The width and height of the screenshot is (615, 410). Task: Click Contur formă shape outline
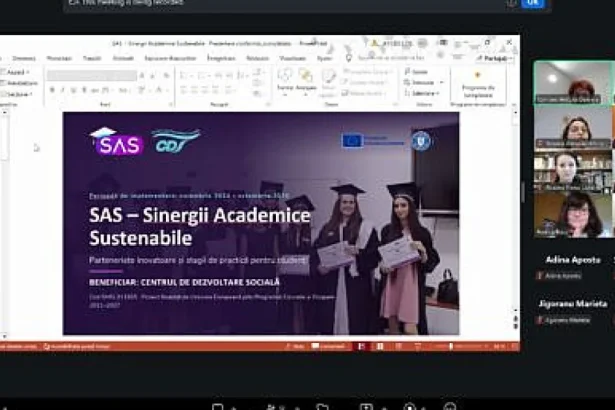[x=364, y=82]
